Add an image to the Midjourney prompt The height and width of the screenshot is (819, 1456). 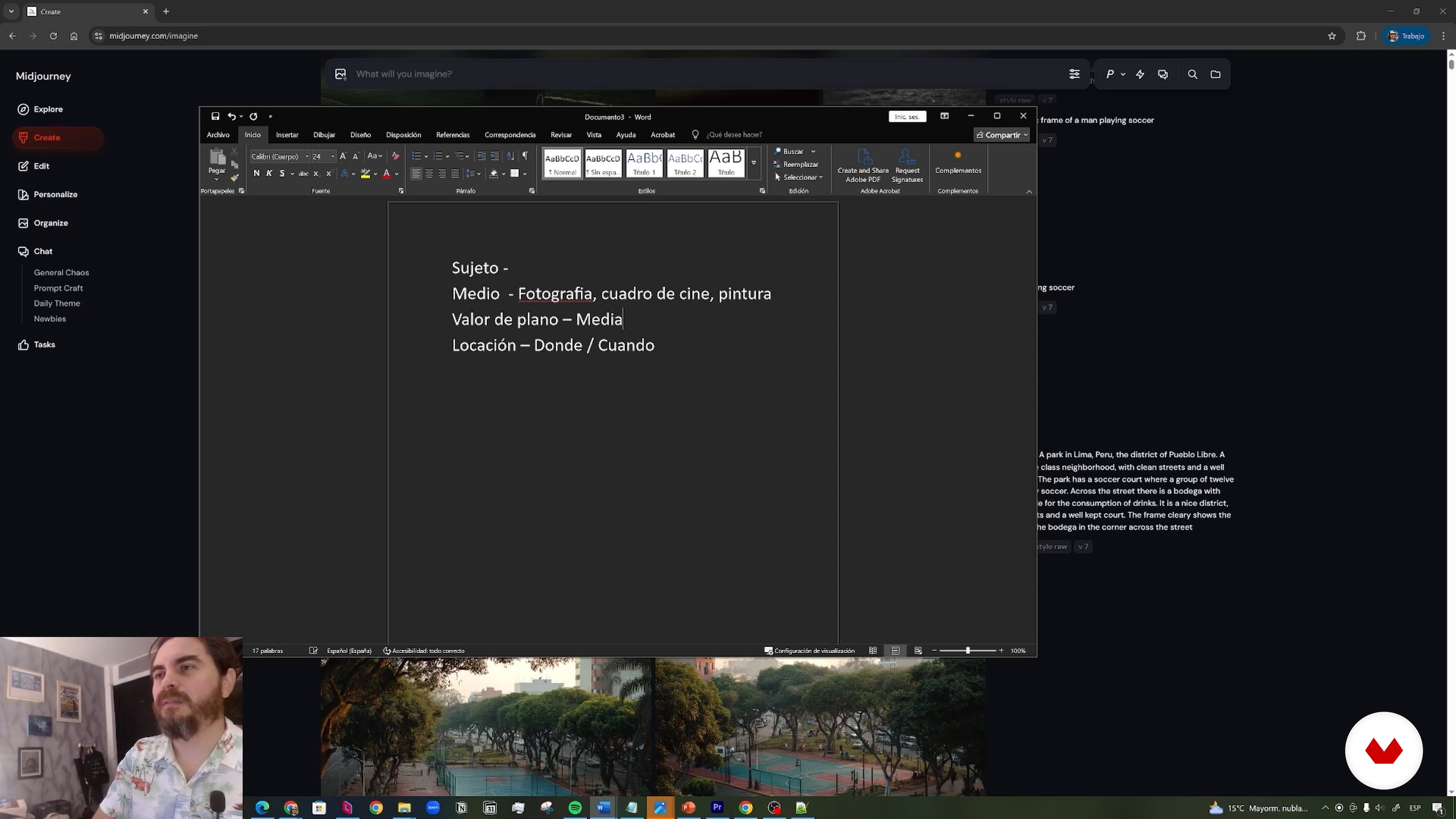click(340, 74)
